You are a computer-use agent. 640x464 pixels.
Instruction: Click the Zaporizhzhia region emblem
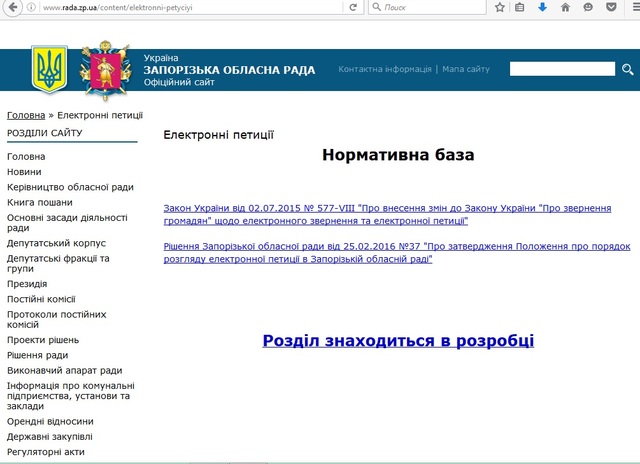(106, 71)
